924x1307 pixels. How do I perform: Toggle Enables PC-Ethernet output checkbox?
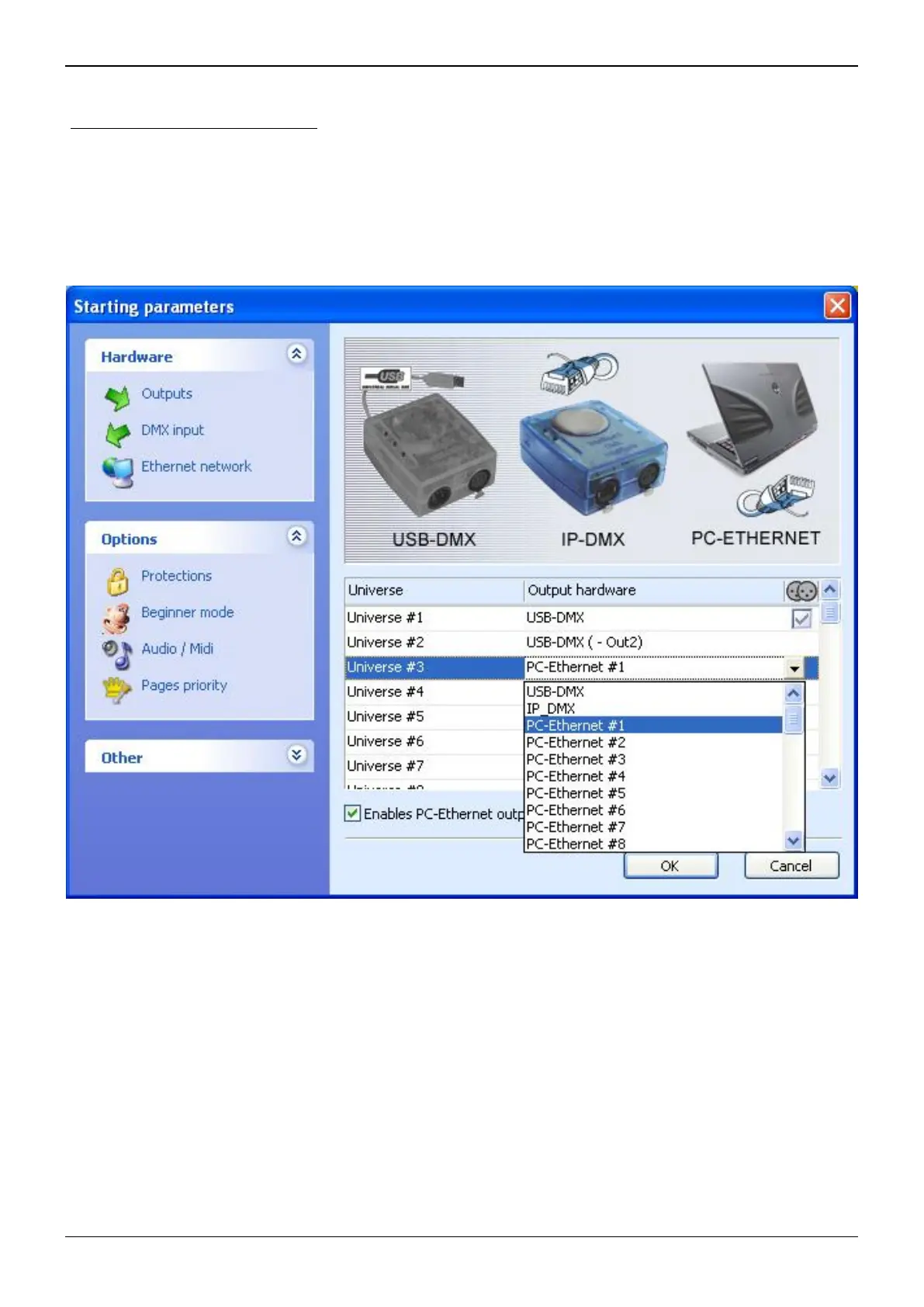point(353,813)
